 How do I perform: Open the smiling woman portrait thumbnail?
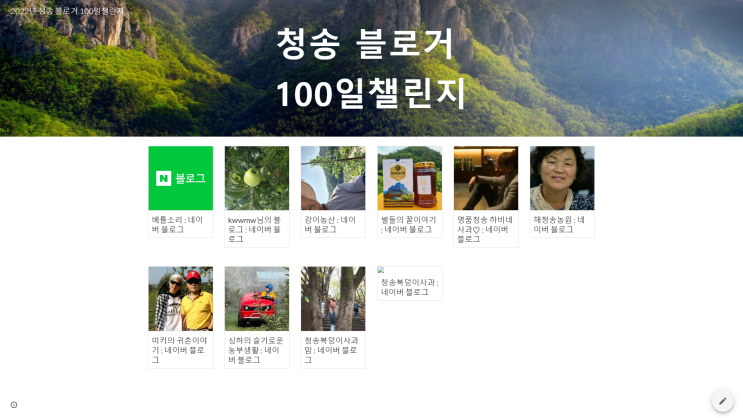(x=562, y=178)
